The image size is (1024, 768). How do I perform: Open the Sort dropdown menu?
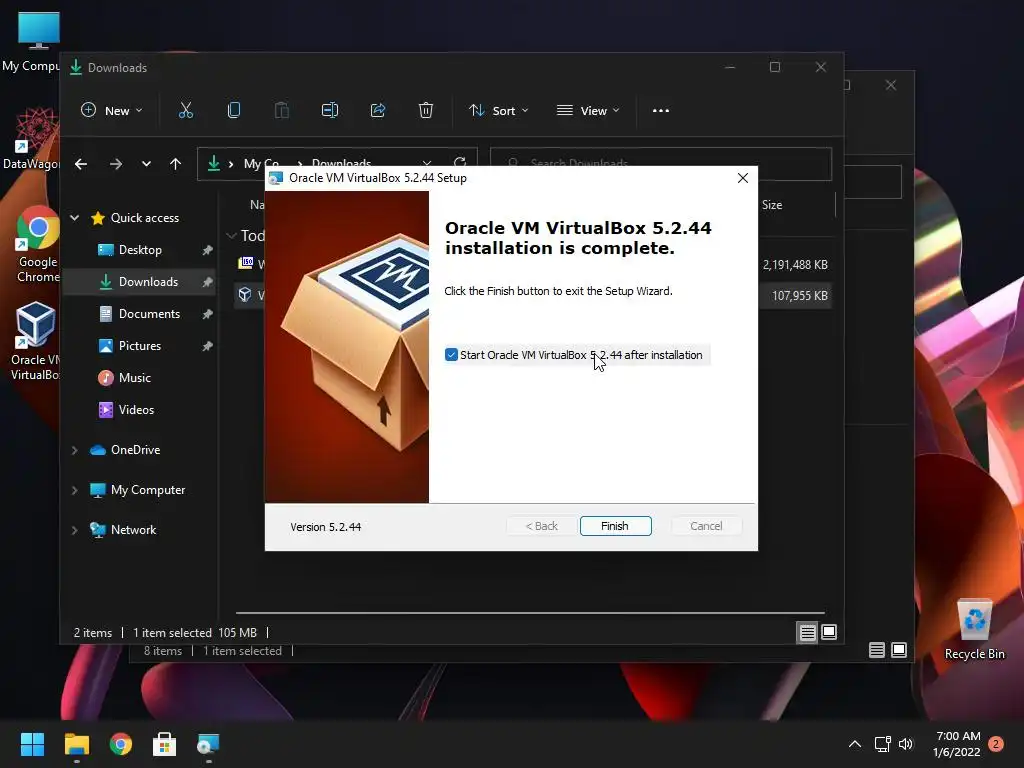tap(499, 110)
